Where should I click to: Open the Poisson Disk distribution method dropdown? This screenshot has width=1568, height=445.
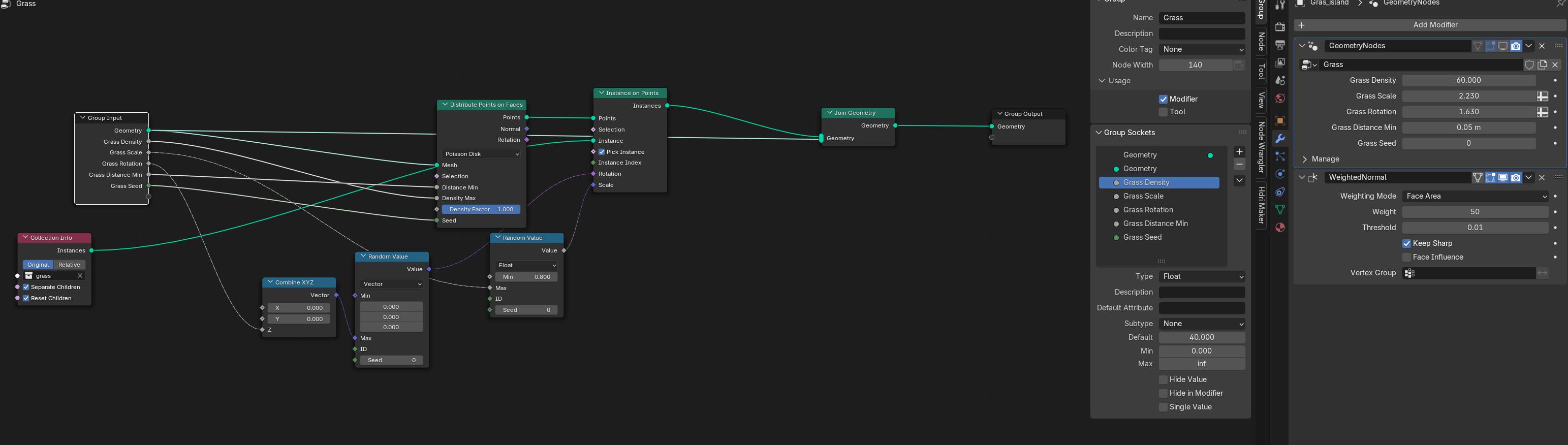(481, 154)
